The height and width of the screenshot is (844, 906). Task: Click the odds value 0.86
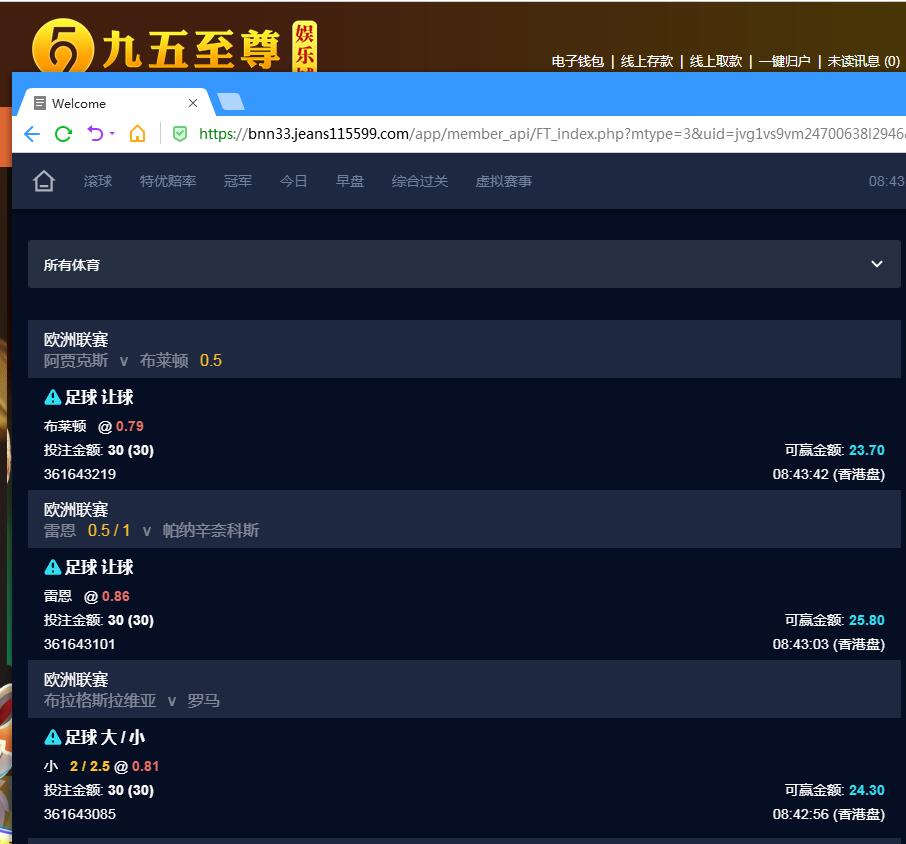pyautogui.click(x=116, y=596)
